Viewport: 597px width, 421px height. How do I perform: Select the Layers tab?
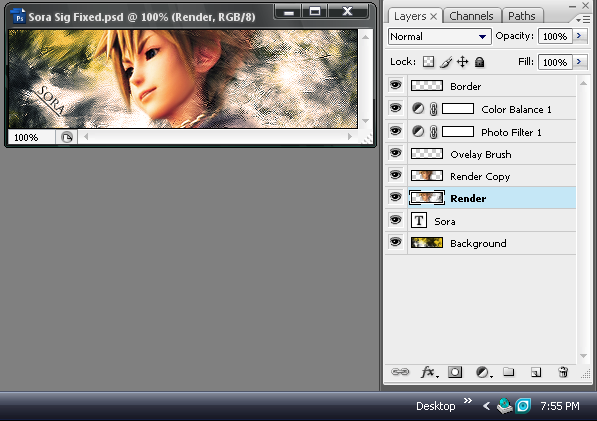[410, 16]
